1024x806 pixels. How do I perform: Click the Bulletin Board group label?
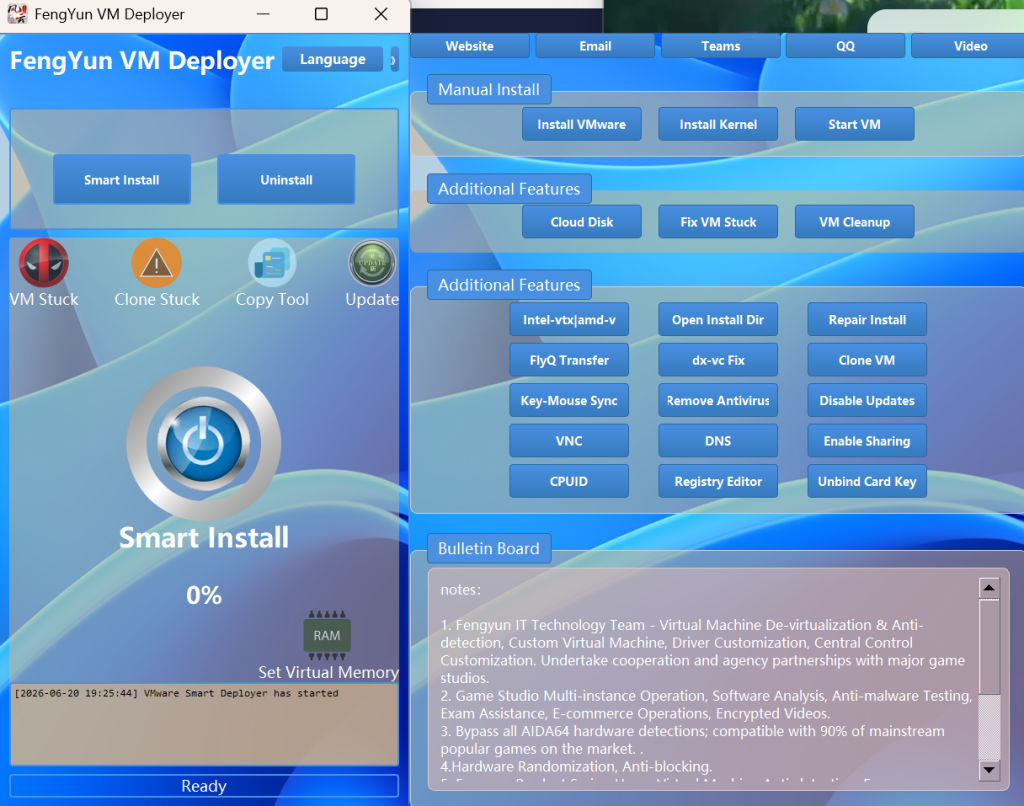488,548
